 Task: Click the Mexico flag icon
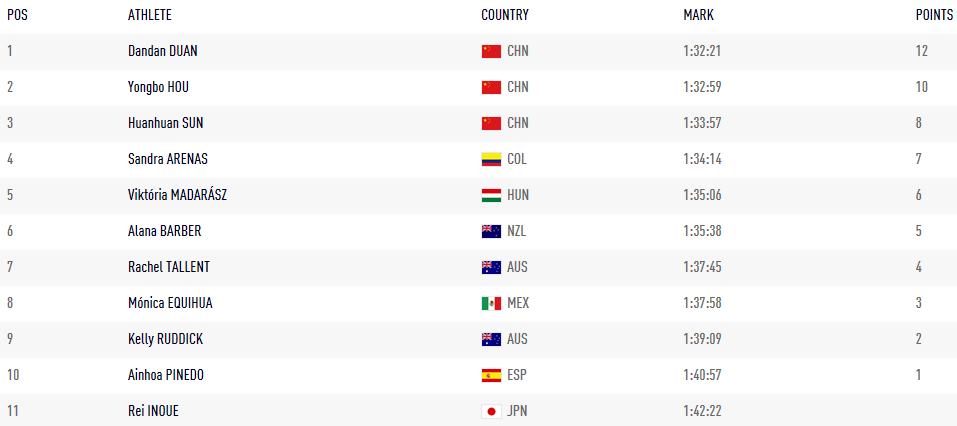click(x=491, y=303)
